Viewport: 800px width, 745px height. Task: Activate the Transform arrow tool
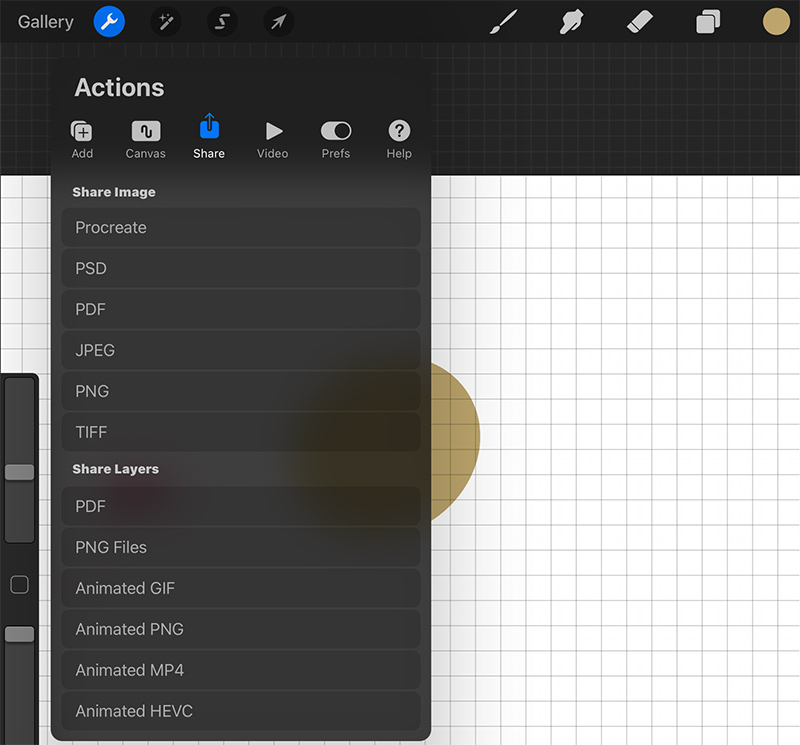(x=279, y=22)
